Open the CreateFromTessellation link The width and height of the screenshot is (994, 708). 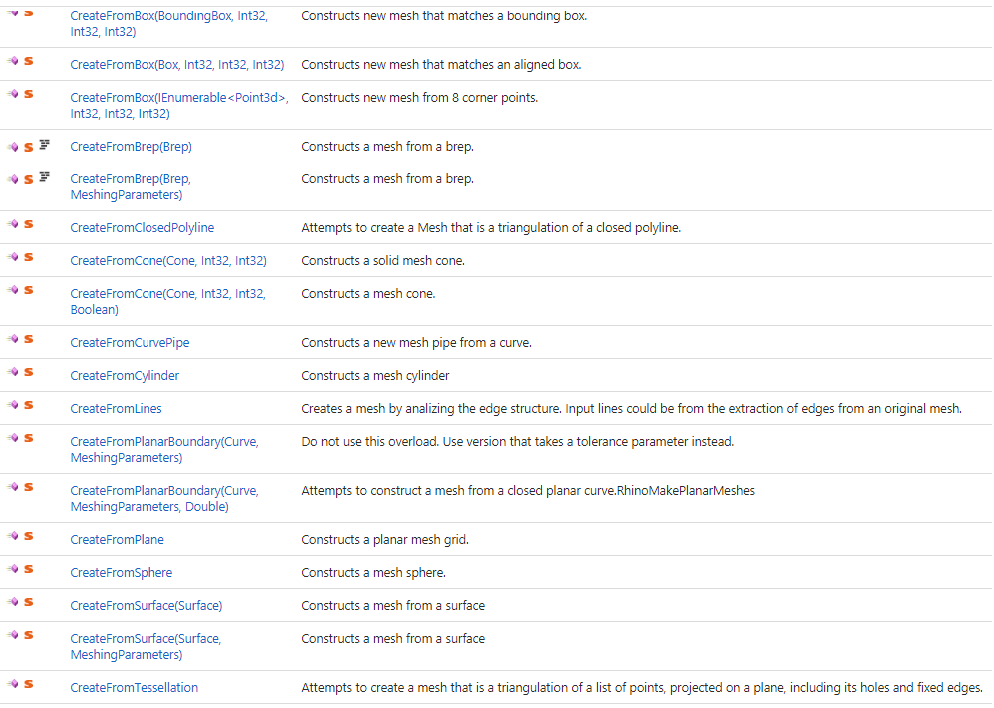click(134, 688)
